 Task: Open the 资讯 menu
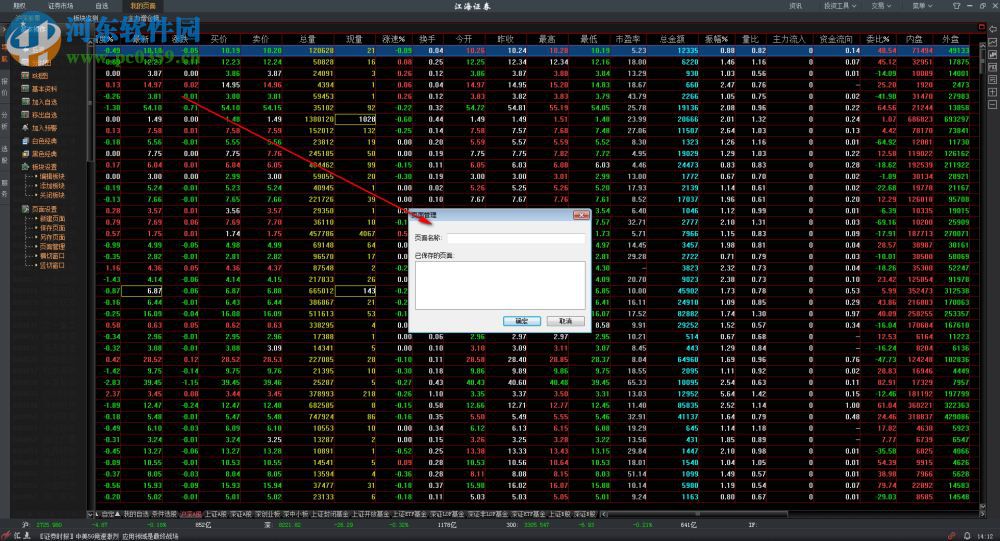click(x=795, y=6)
